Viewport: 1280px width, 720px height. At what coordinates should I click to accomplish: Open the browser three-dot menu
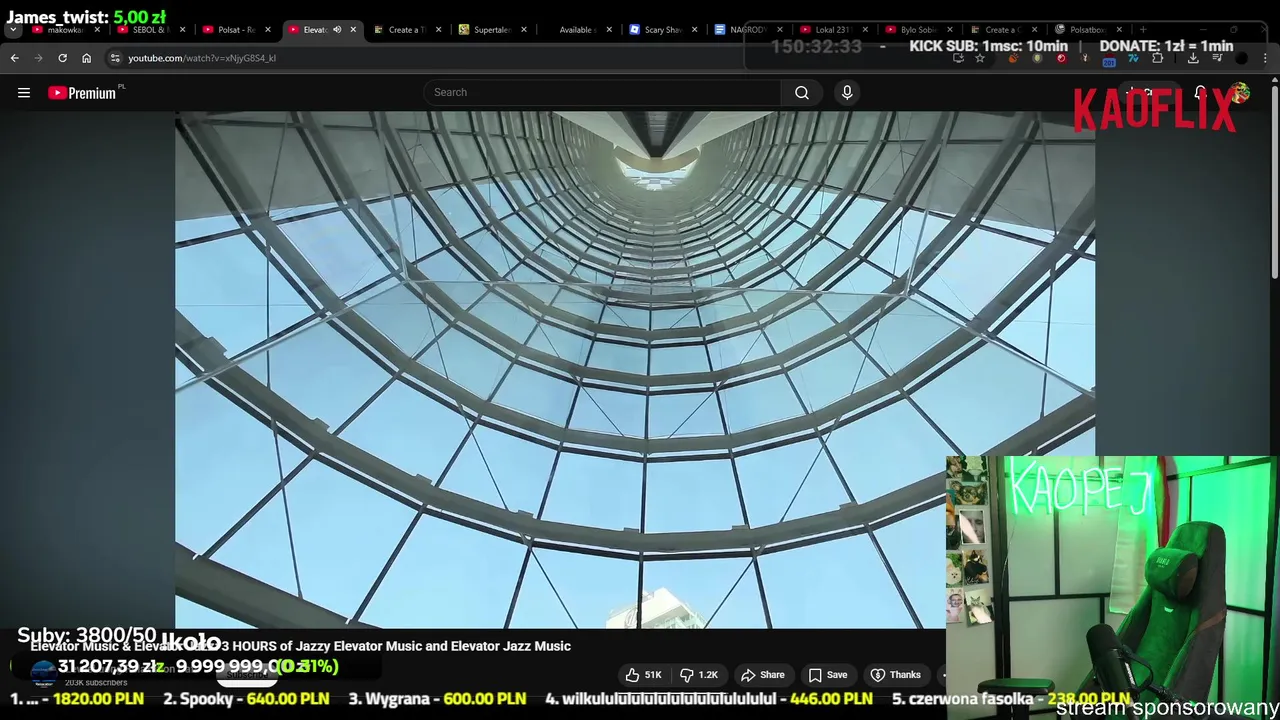[x=1265, y=58]
